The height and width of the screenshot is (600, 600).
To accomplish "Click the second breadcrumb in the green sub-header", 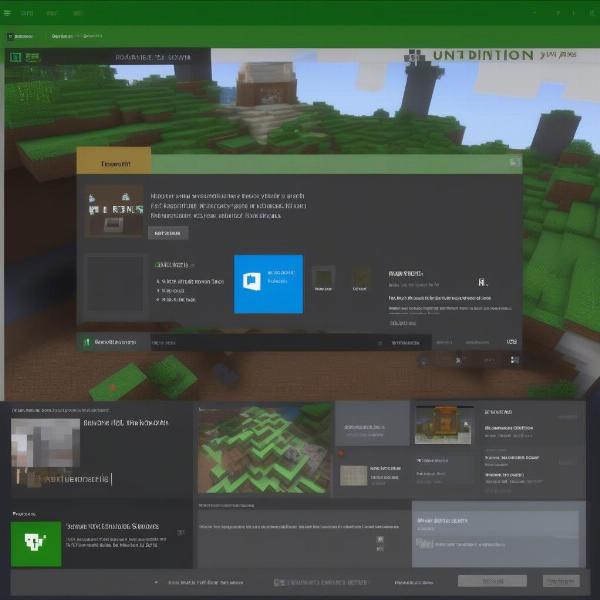I will [x=62, y=36].
